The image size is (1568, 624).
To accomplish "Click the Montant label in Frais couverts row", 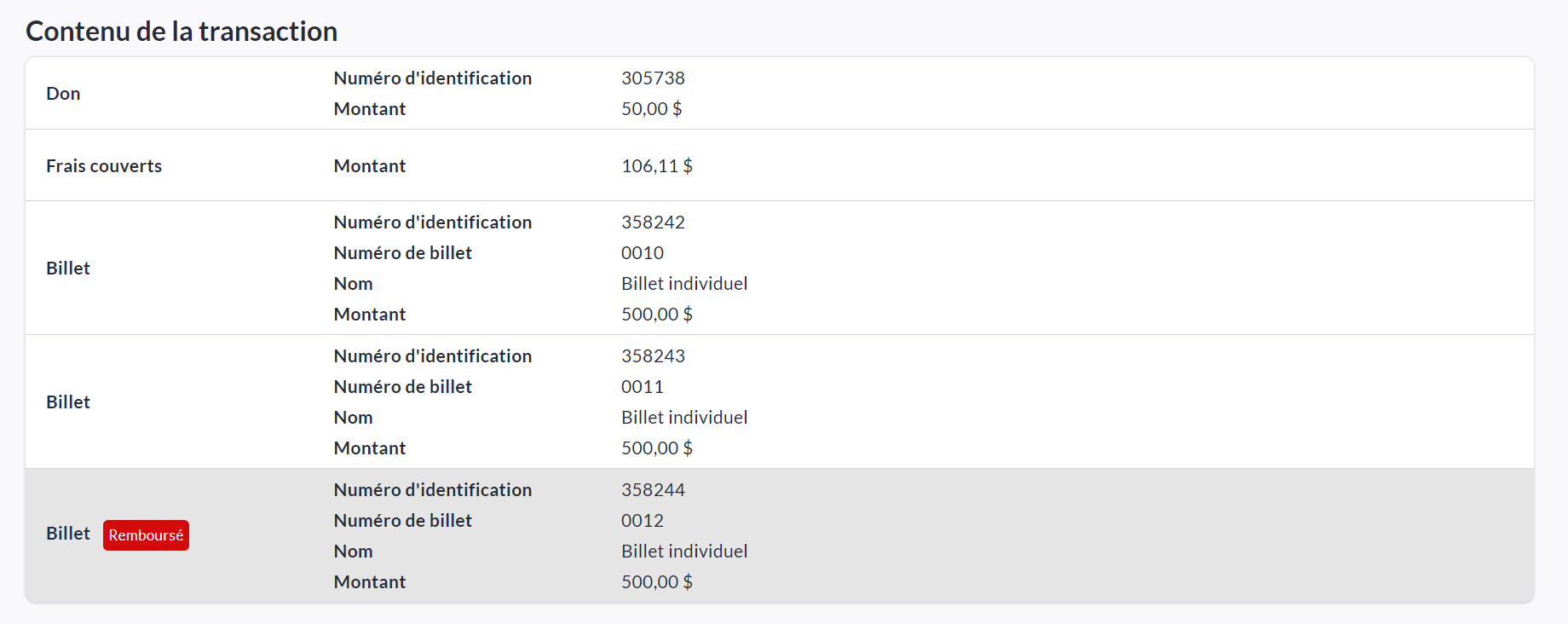I will click(369, 166).
